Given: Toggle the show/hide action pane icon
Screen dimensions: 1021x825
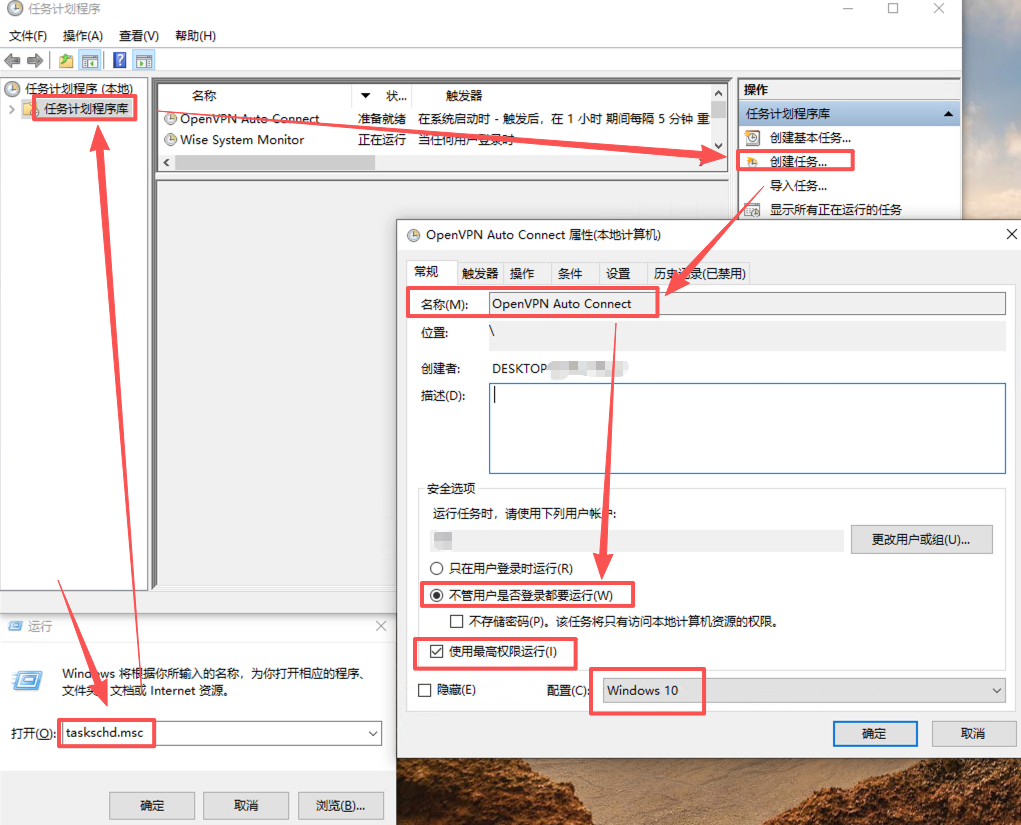Looking at the screenshot, I should 144,61.
